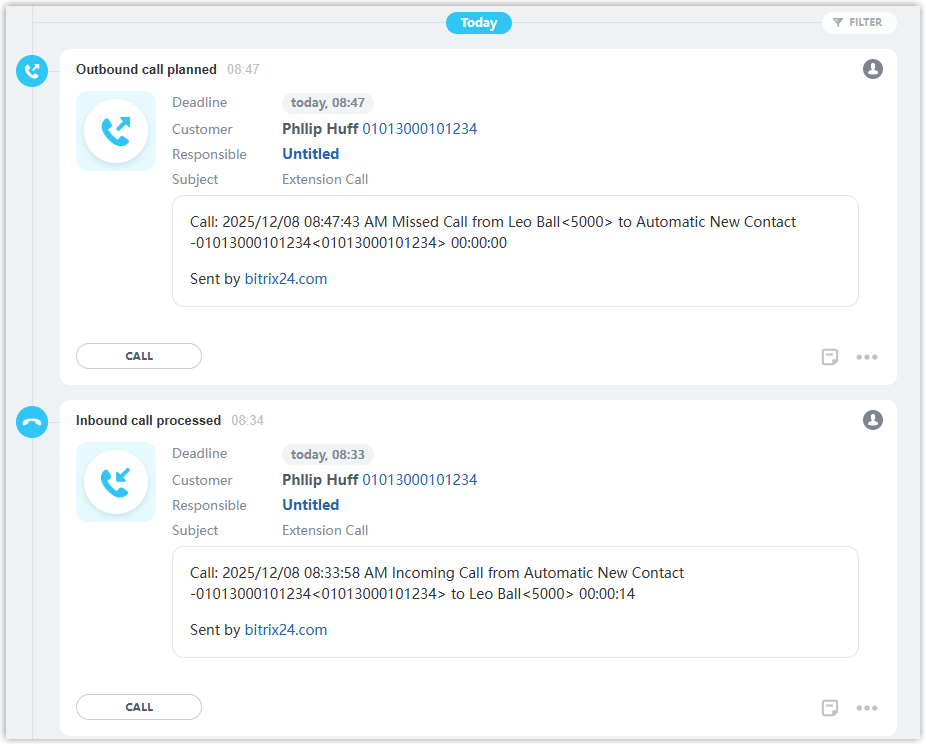Open user avatar on outbound call card
Screen dimensions: 926x745
pyautogui.click(x=873, y=69)
